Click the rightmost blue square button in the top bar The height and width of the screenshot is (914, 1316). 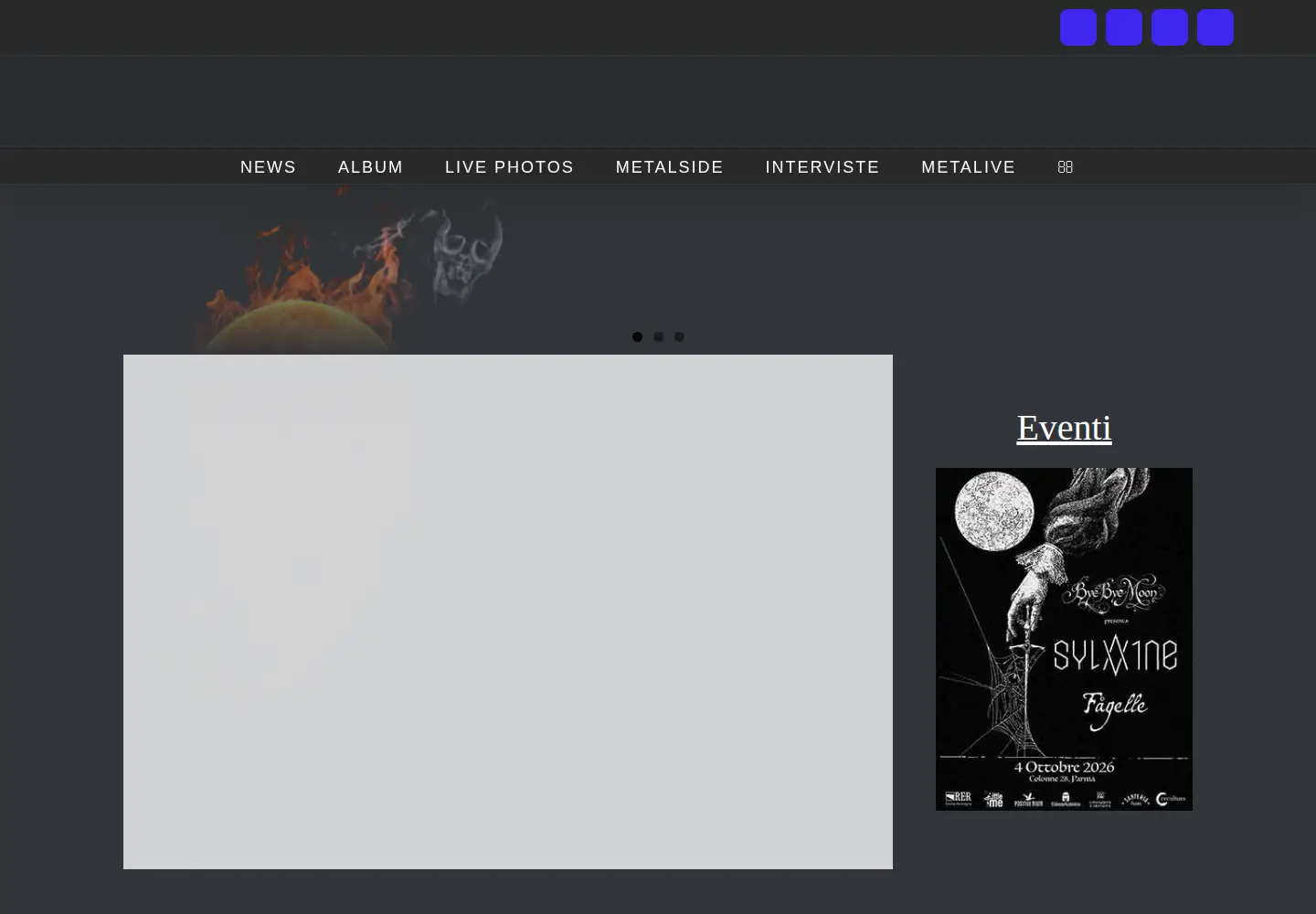[x=1215, y=27]
